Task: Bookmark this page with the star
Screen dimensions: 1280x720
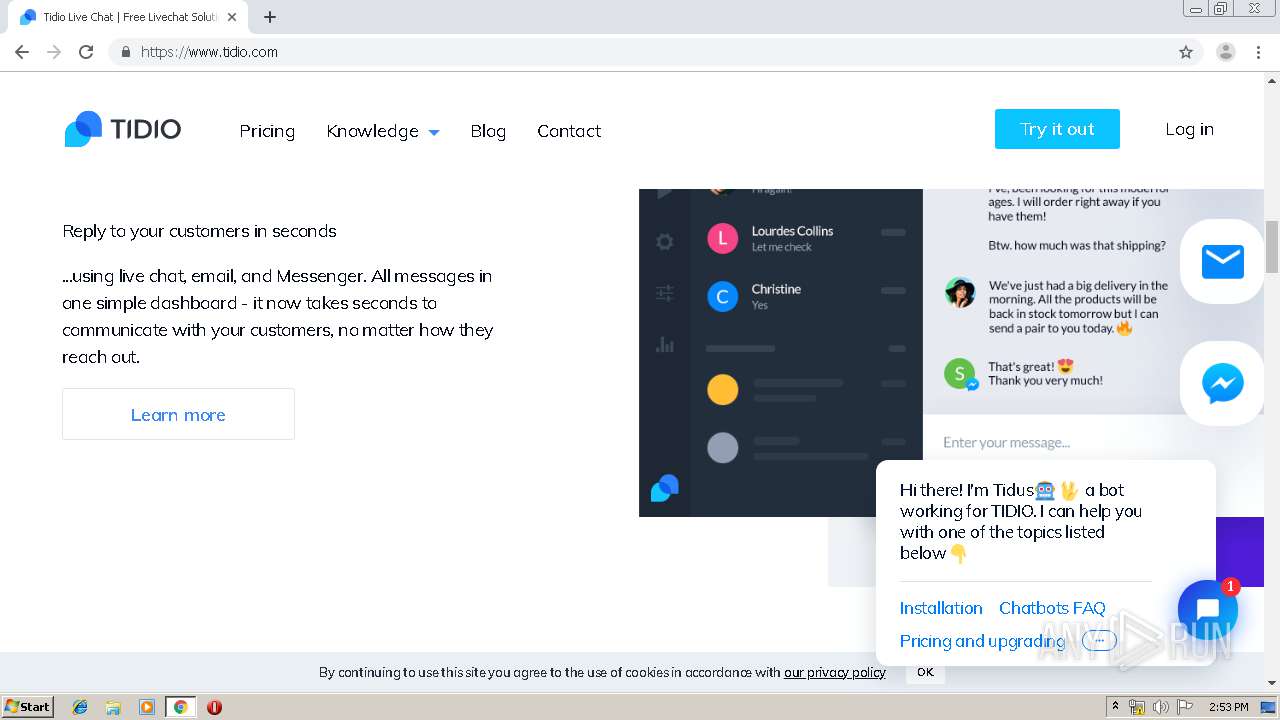Action: [x=1186, y=52]
